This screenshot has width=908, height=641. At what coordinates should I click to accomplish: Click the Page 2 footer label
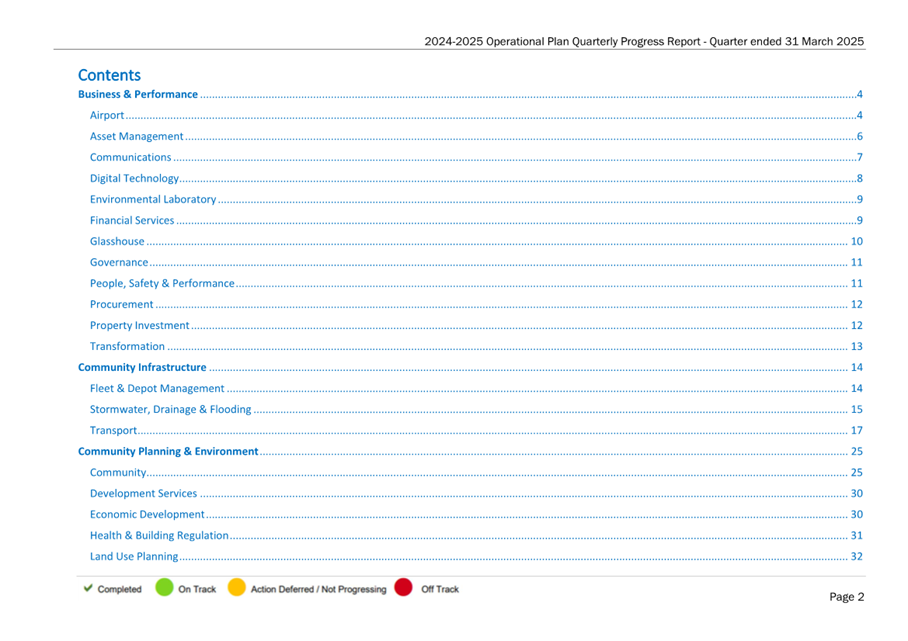pos(847,596)
